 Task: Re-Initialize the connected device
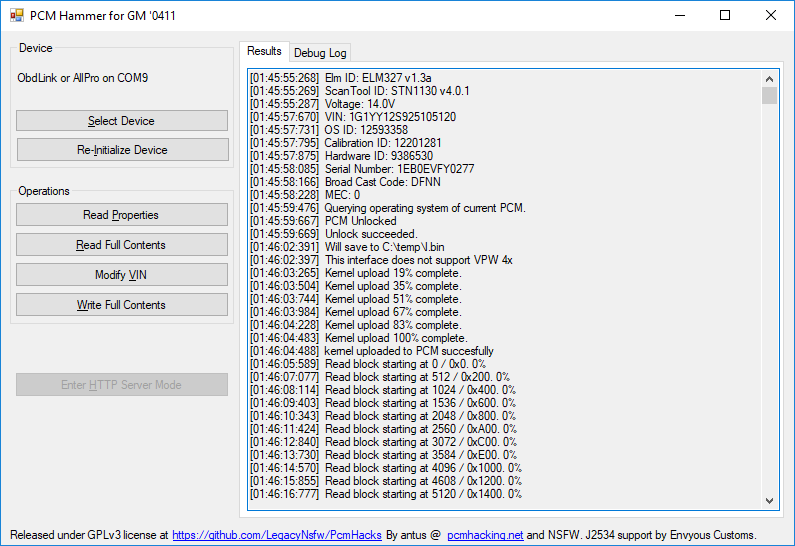point(122,150)
